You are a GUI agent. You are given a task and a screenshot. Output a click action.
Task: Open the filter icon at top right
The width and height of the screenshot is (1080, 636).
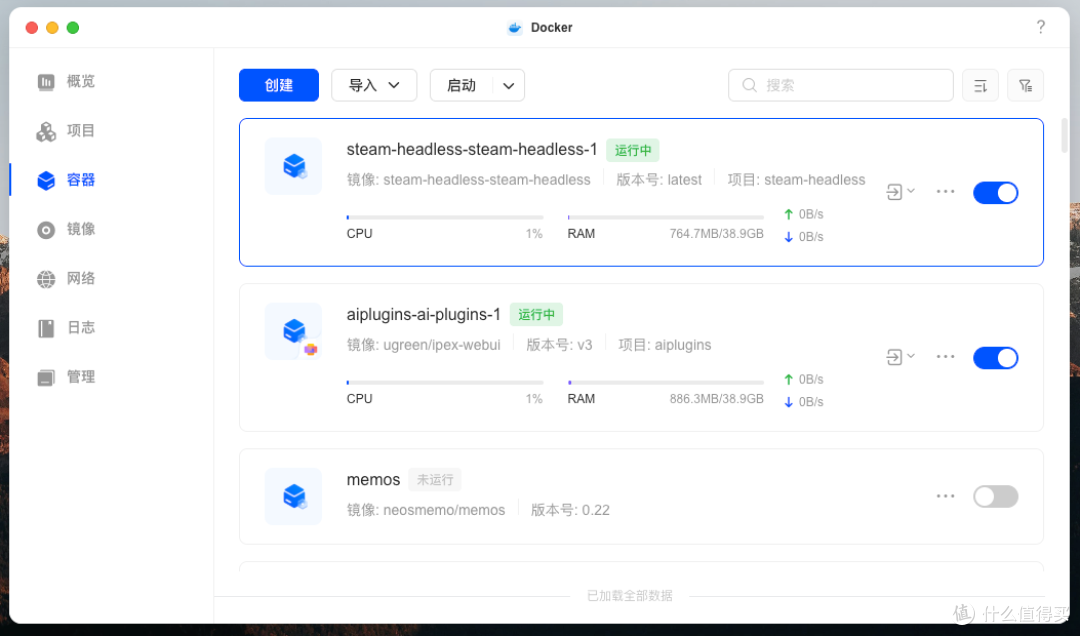tap(1025, 85)
